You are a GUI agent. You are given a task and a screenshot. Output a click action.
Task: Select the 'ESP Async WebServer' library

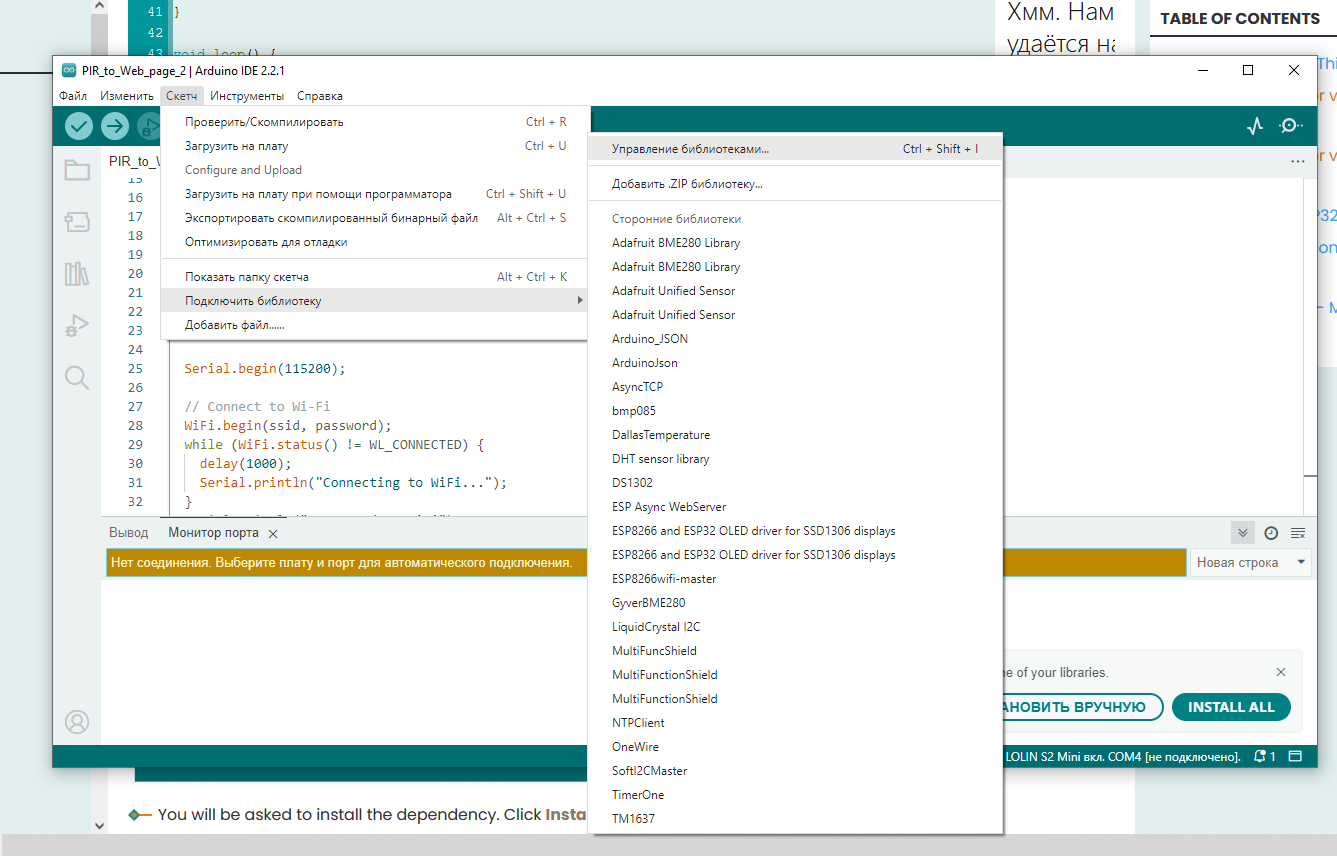(x=669, y=507)
